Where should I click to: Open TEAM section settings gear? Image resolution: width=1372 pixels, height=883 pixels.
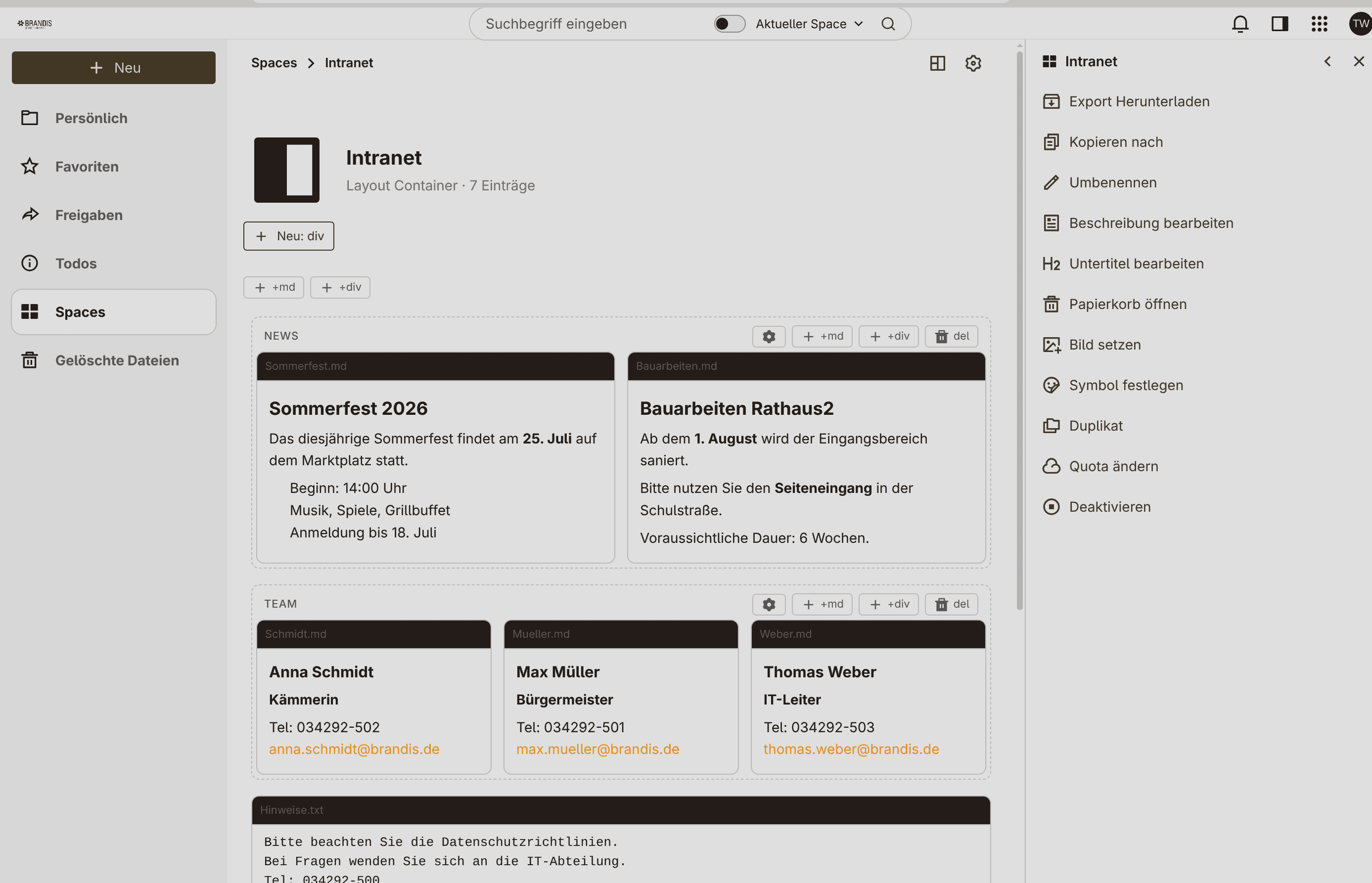(769, 604)
